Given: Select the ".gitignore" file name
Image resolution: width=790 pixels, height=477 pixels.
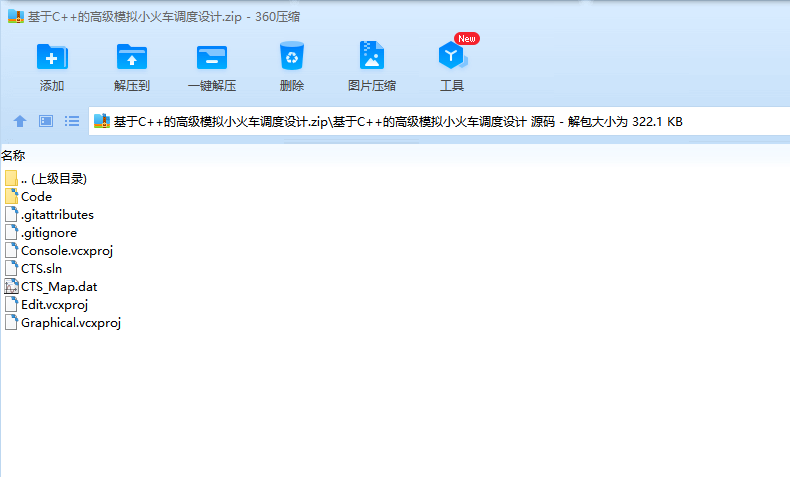Looking at the screenshot, I should click(49, 233).
